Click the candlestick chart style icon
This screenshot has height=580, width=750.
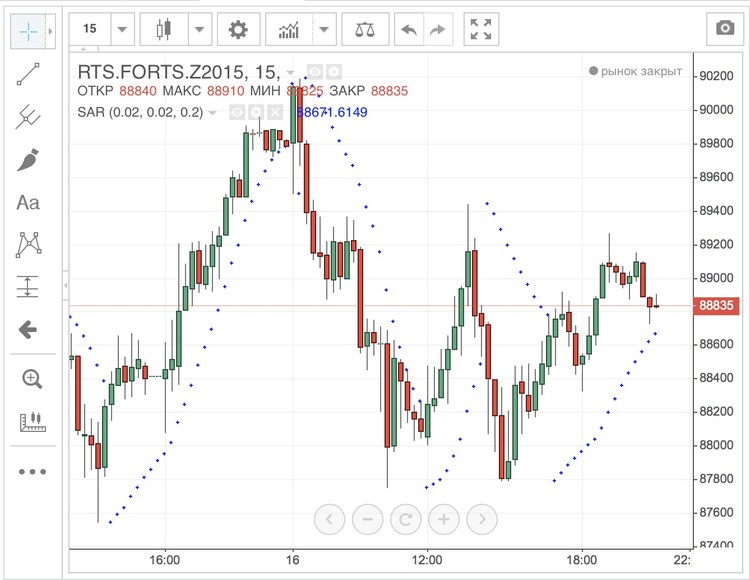pos(164,29)
